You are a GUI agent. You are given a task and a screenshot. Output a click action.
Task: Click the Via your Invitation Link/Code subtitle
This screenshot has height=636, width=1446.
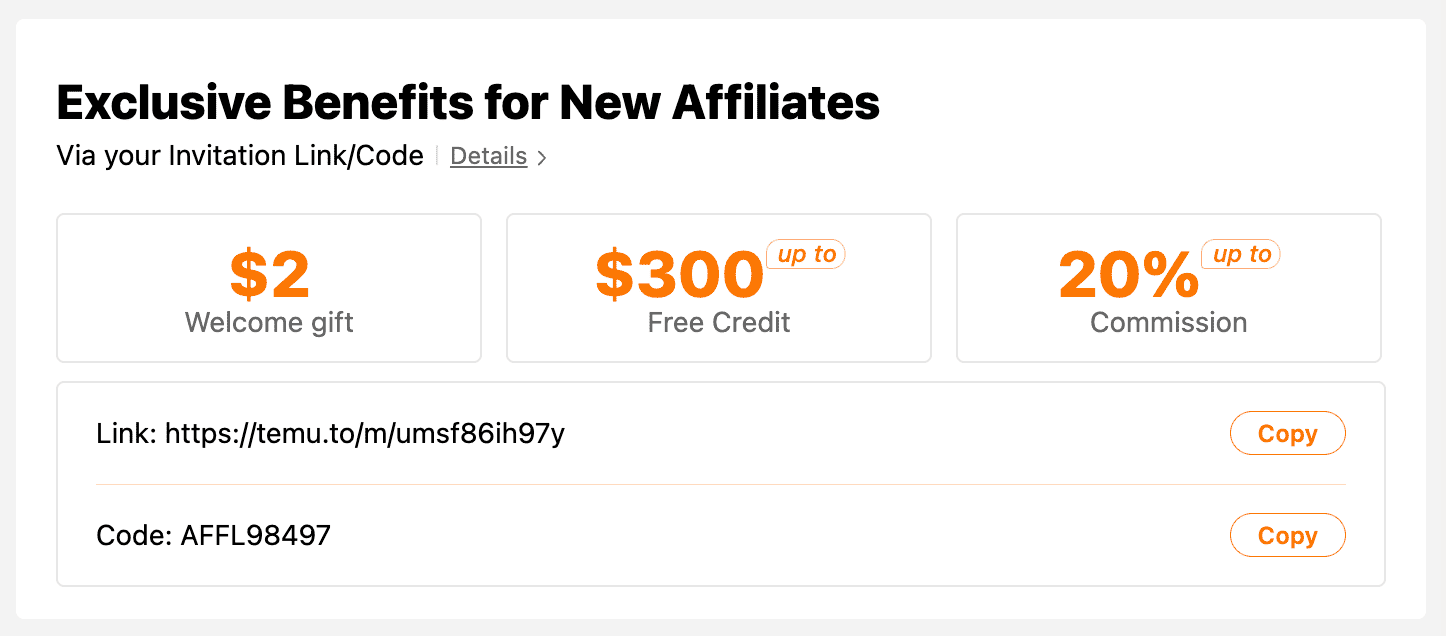pos(240,156)
